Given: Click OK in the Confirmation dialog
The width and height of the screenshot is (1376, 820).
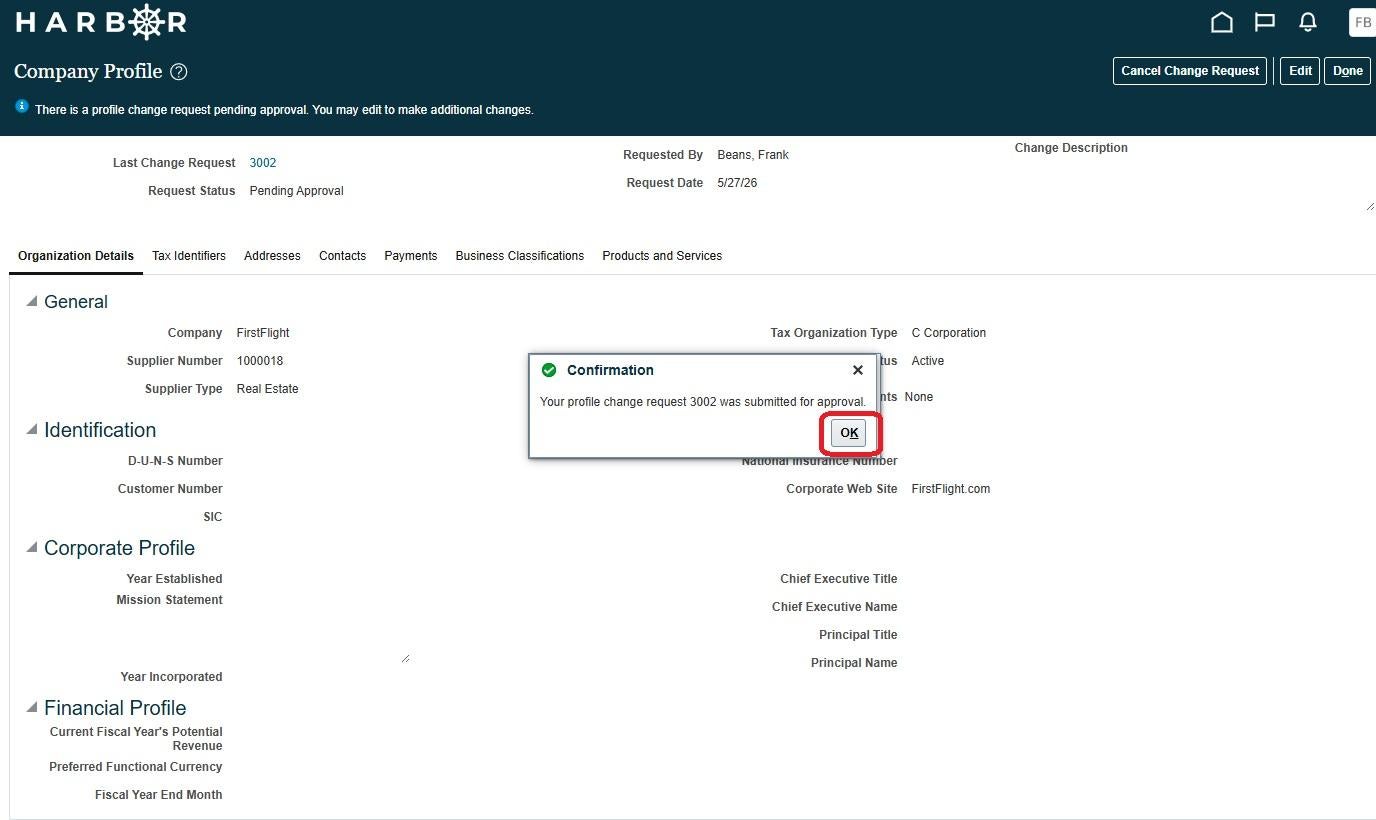Looking at the screenshot, I should click(x=849, y=433).
